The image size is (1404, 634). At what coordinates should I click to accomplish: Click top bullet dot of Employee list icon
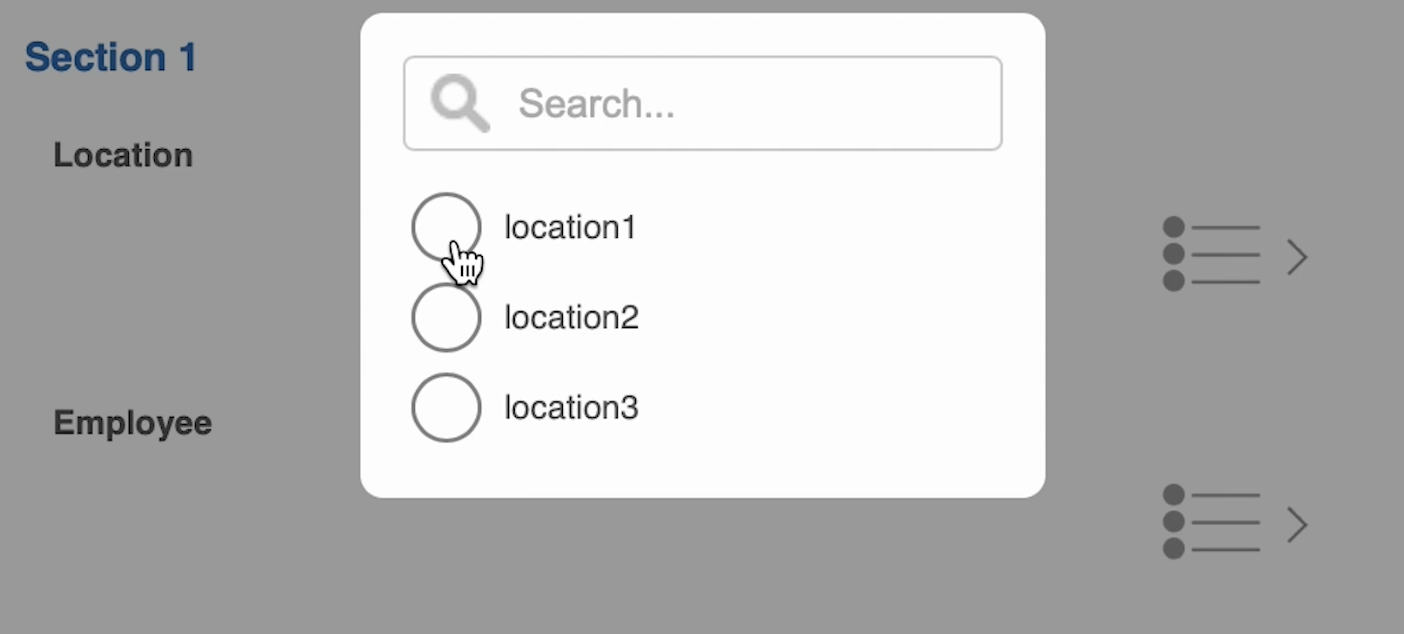[x=1174, y=495]
